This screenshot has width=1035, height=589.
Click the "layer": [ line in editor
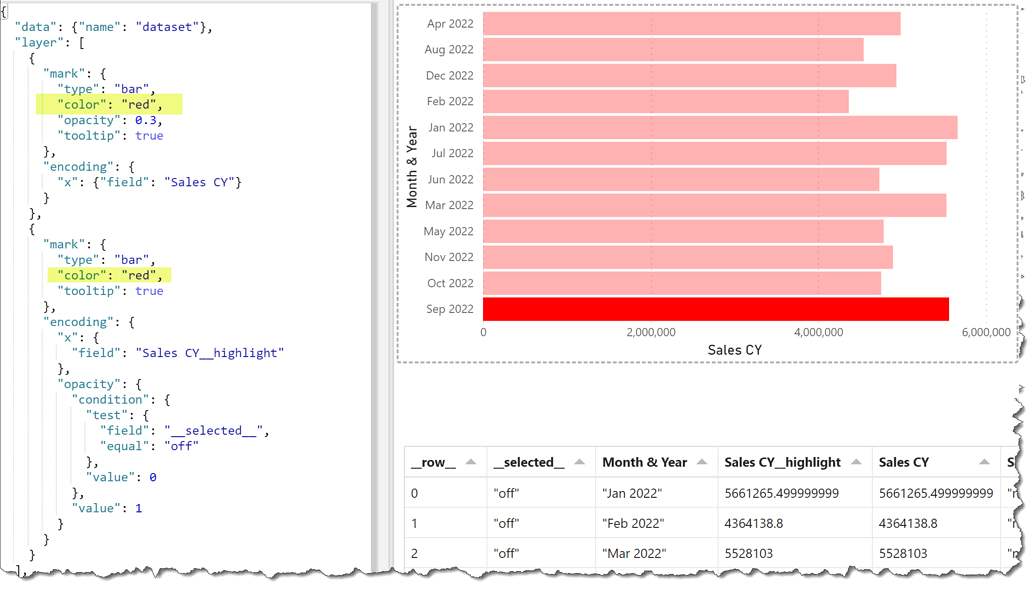click(50, 43)
